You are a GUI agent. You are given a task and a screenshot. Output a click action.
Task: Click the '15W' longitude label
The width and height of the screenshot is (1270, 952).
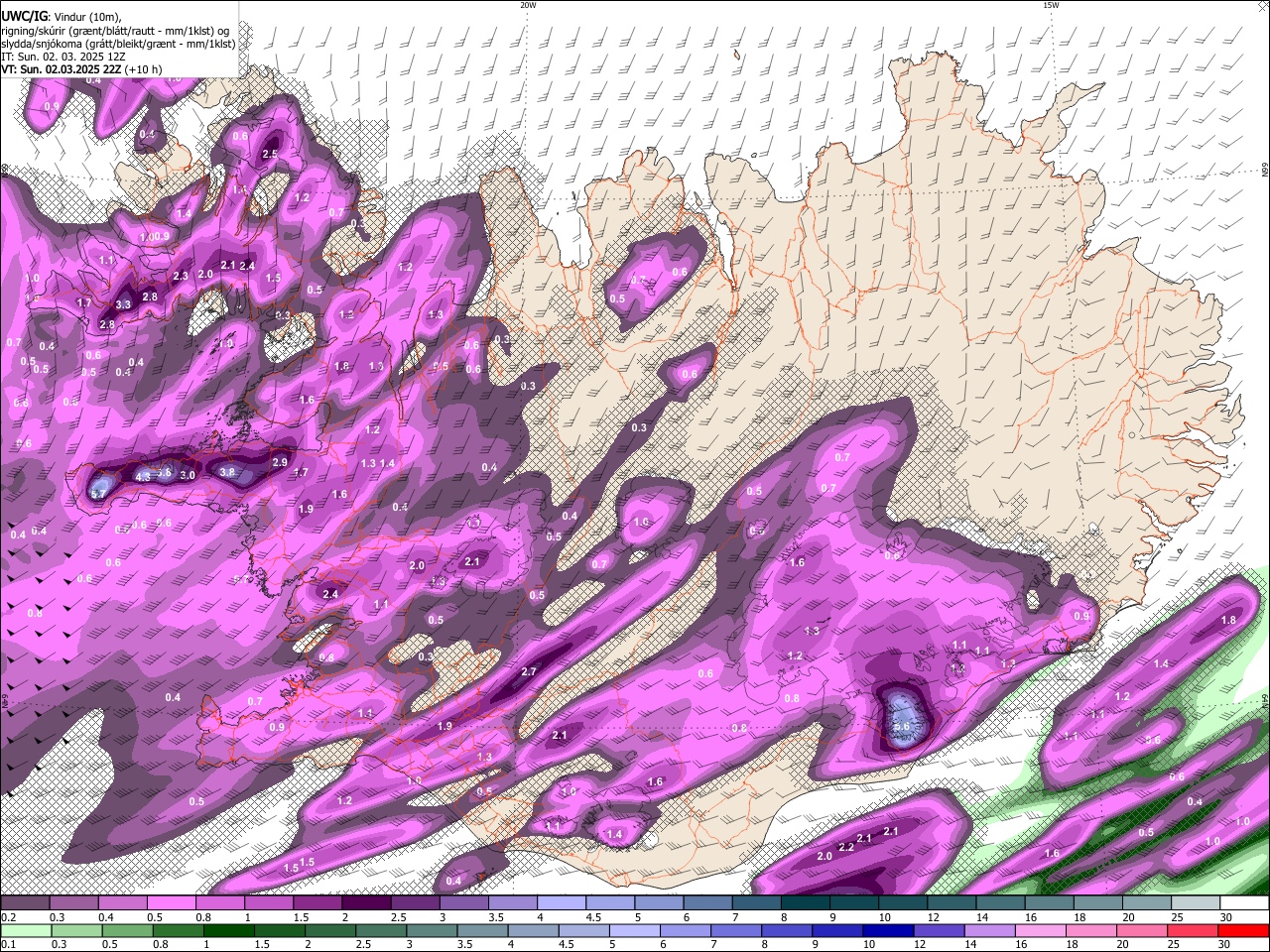1051,5
